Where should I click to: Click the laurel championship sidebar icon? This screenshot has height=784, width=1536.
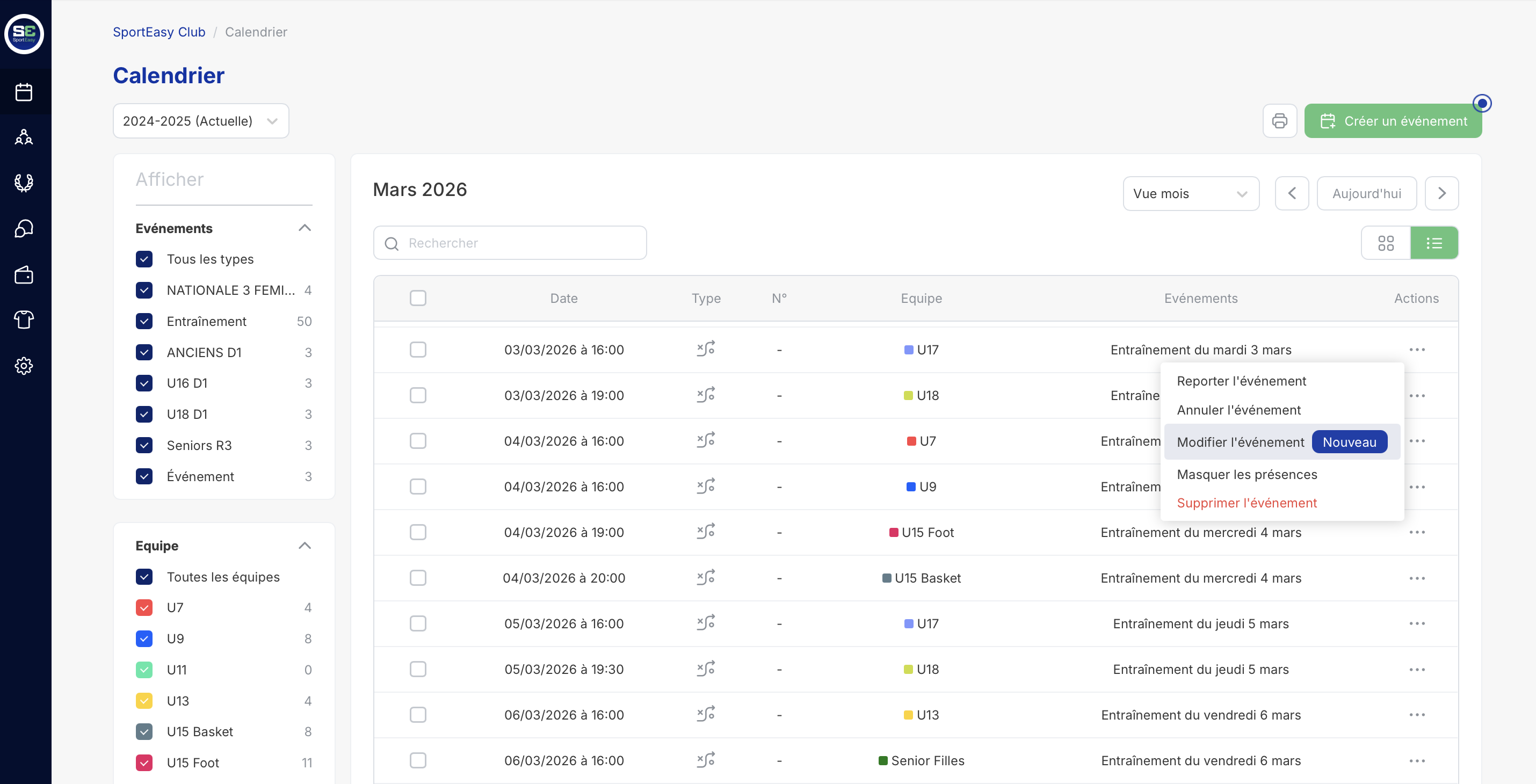tap(24, 183)
